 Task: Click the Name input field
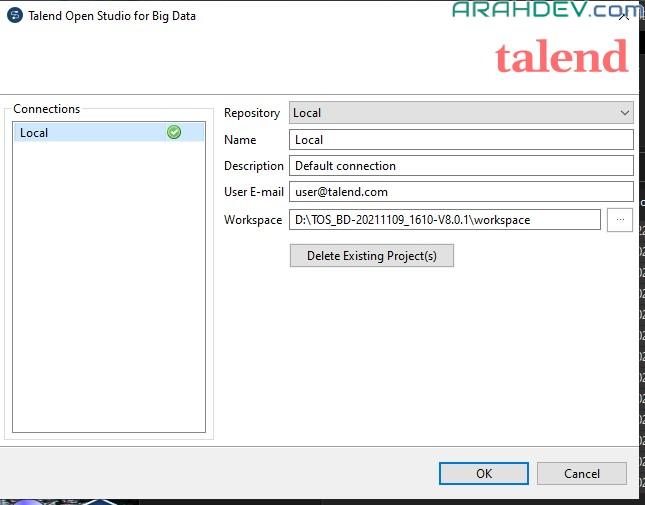[460, 140]
